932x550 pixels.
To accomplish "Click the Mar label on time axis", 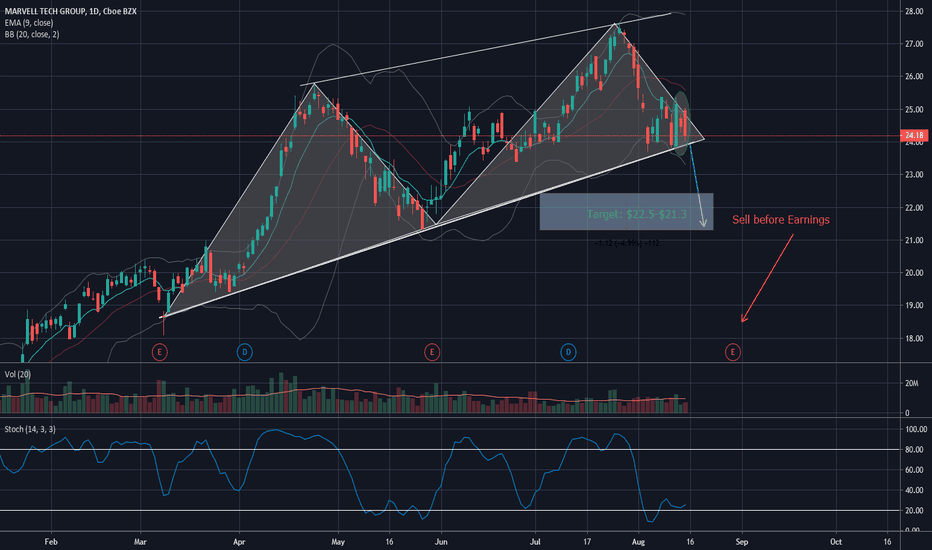I will (x=140, y=542).
